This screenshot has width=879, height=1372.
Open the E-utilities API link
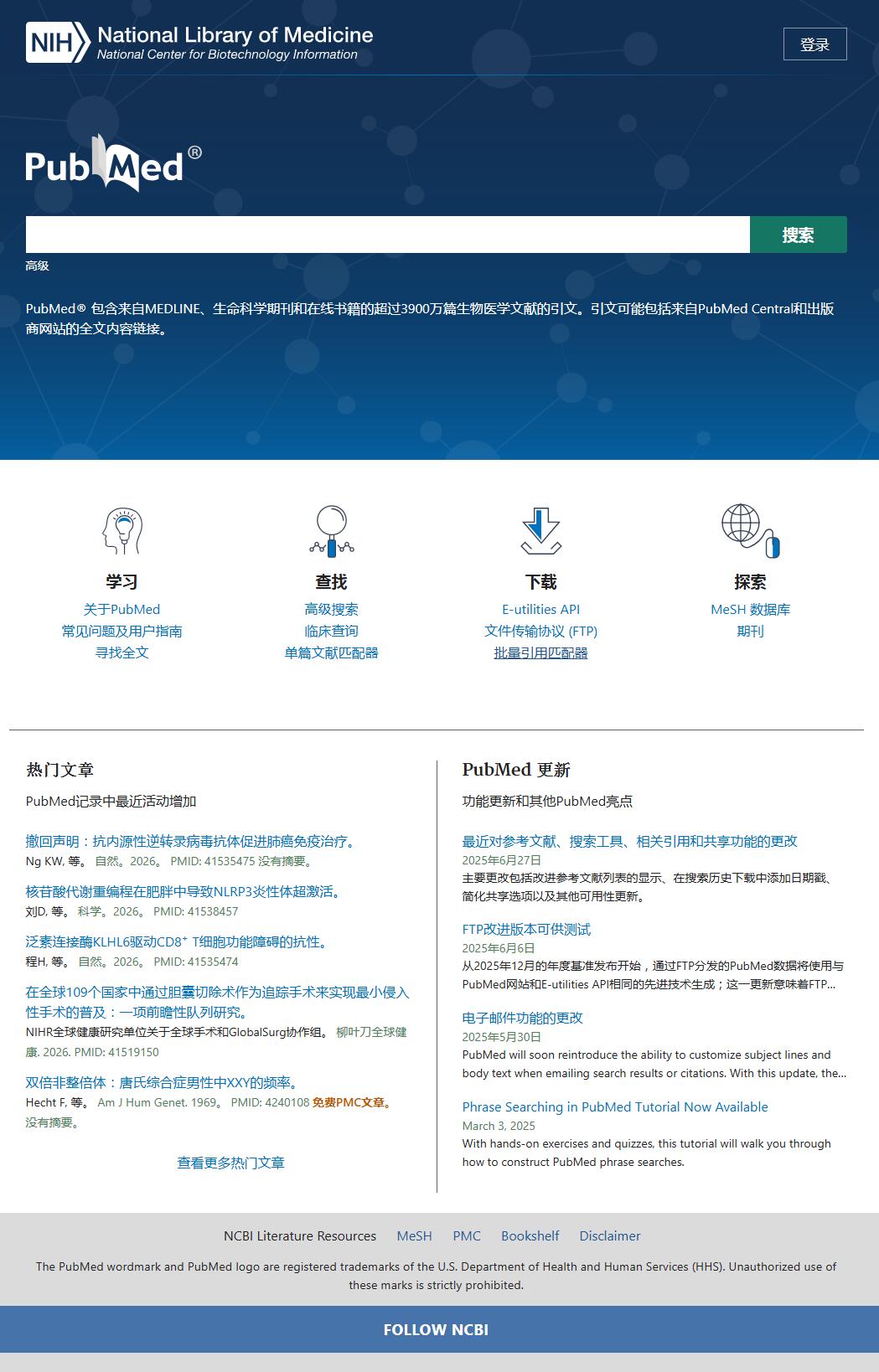(x=540, y=609)
